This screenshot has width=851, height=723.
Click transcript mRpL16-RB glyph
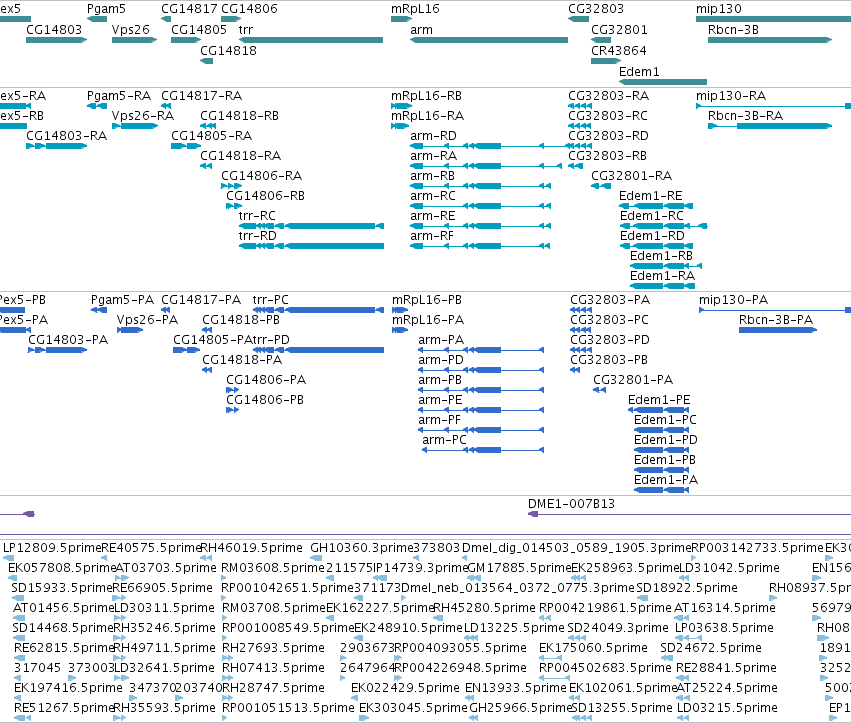401,106
